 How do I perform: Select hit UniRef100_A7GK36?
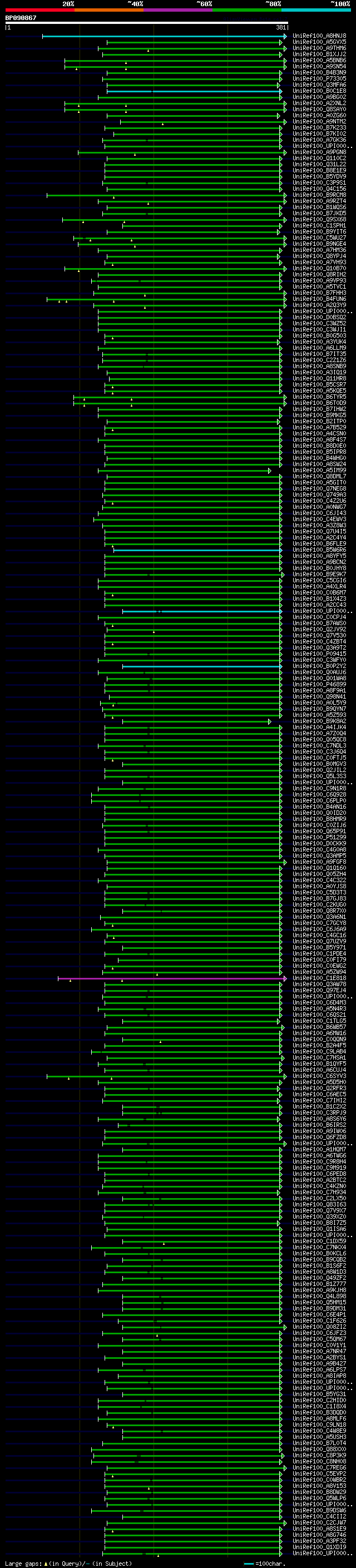[x=319, y=140]
